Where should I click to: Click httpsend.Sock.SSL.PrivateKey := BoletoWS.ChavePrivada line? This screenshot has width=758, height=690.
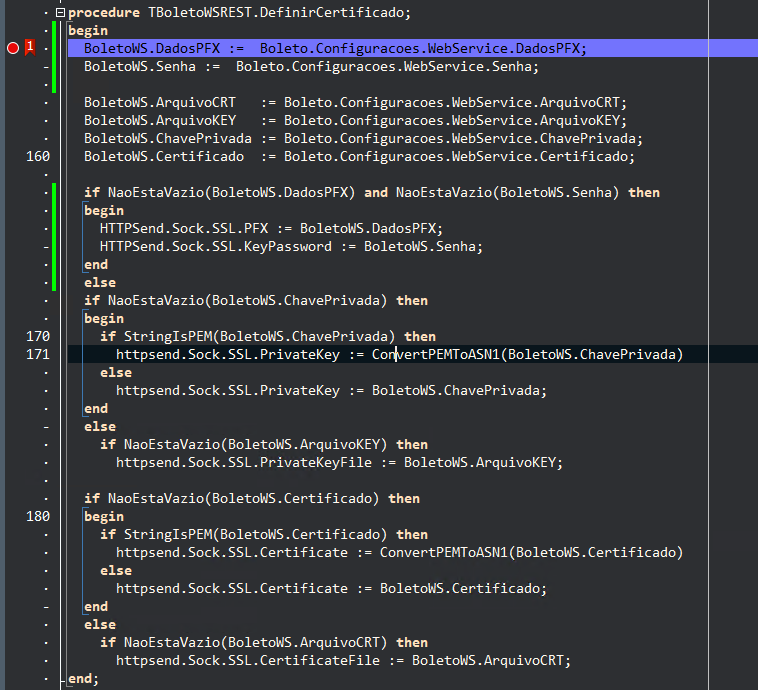pyautogui.click(x=331, y=391)
